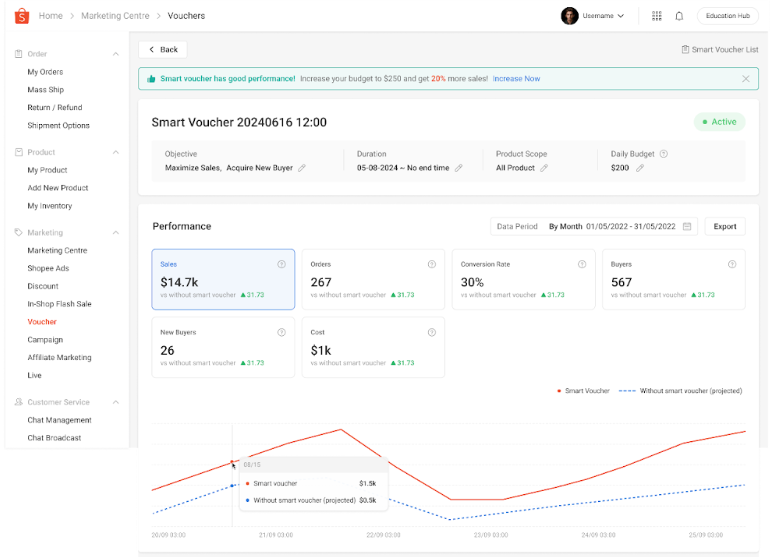Toggle Smart Voucher legend series
The width and height of the screenshot is (774, 557).
point(583,391)
